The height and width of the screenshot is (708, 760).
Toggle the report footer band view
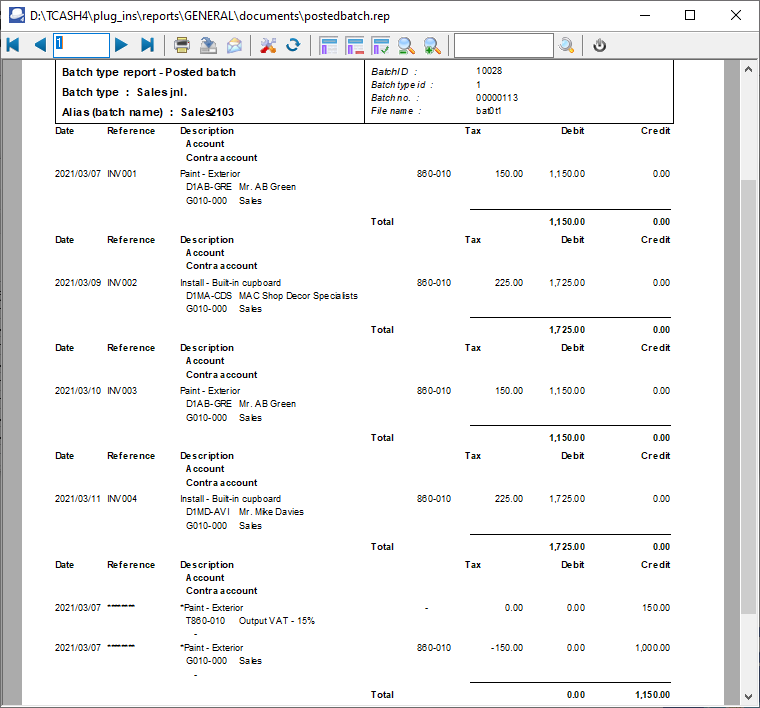tap(354, 45)
